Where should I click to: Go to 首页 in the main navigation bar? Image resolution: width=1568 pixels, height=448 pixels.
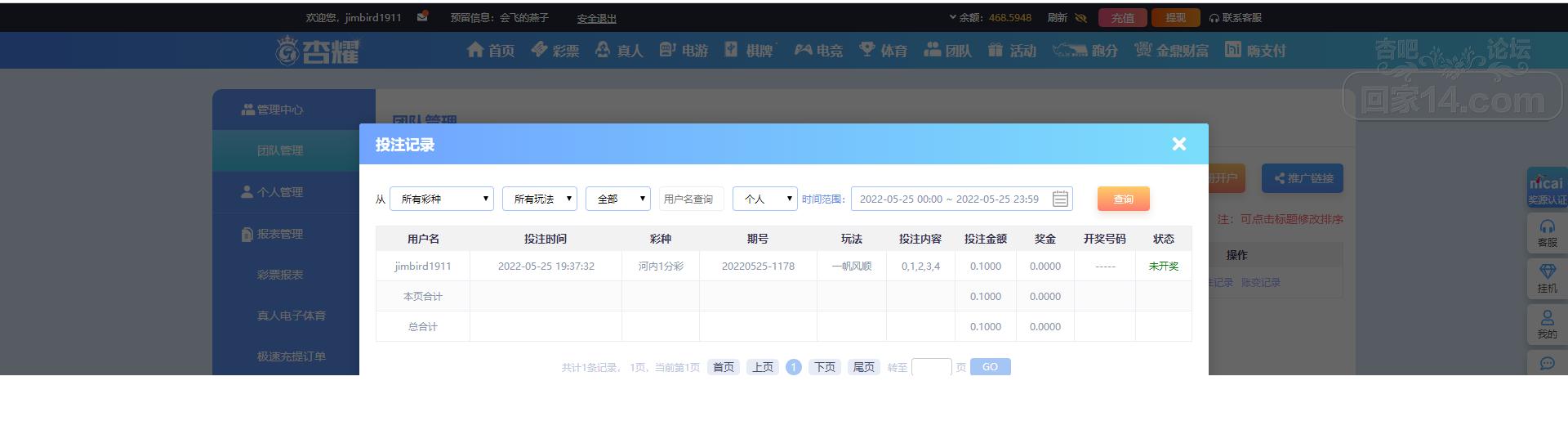pos(490,51)
